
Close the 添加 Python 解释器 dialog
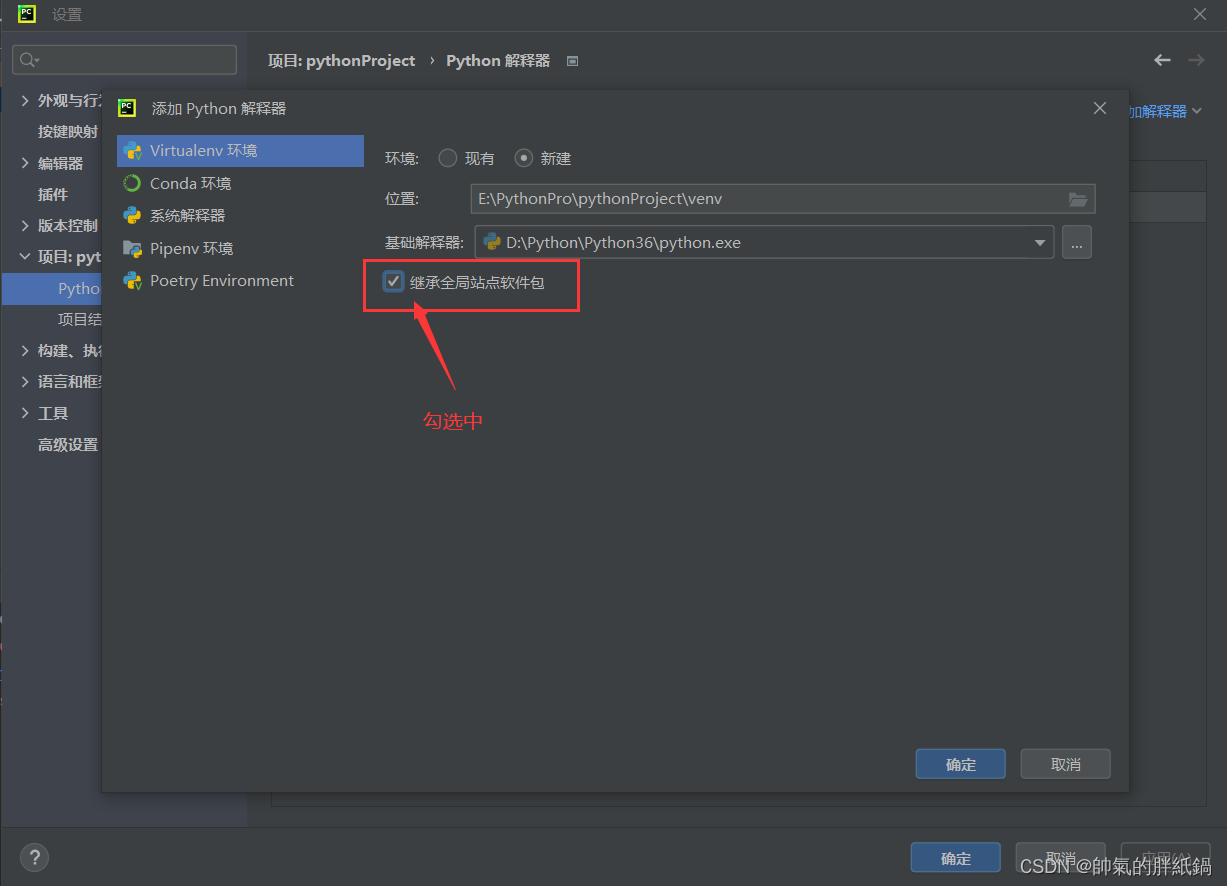(1100, 108)
